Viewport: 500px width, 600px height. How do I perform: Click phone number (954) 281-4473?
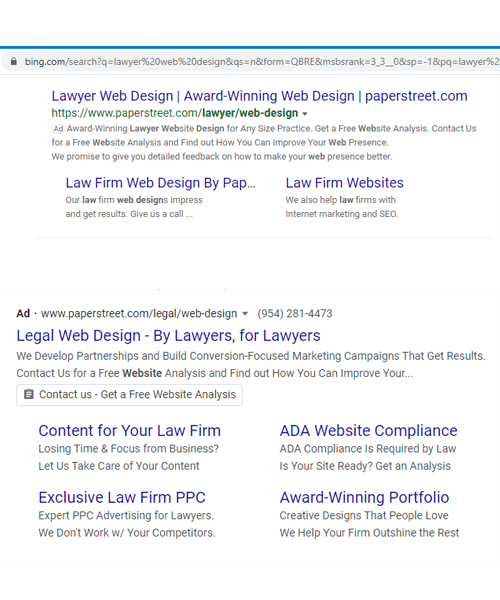pos(295,313)
